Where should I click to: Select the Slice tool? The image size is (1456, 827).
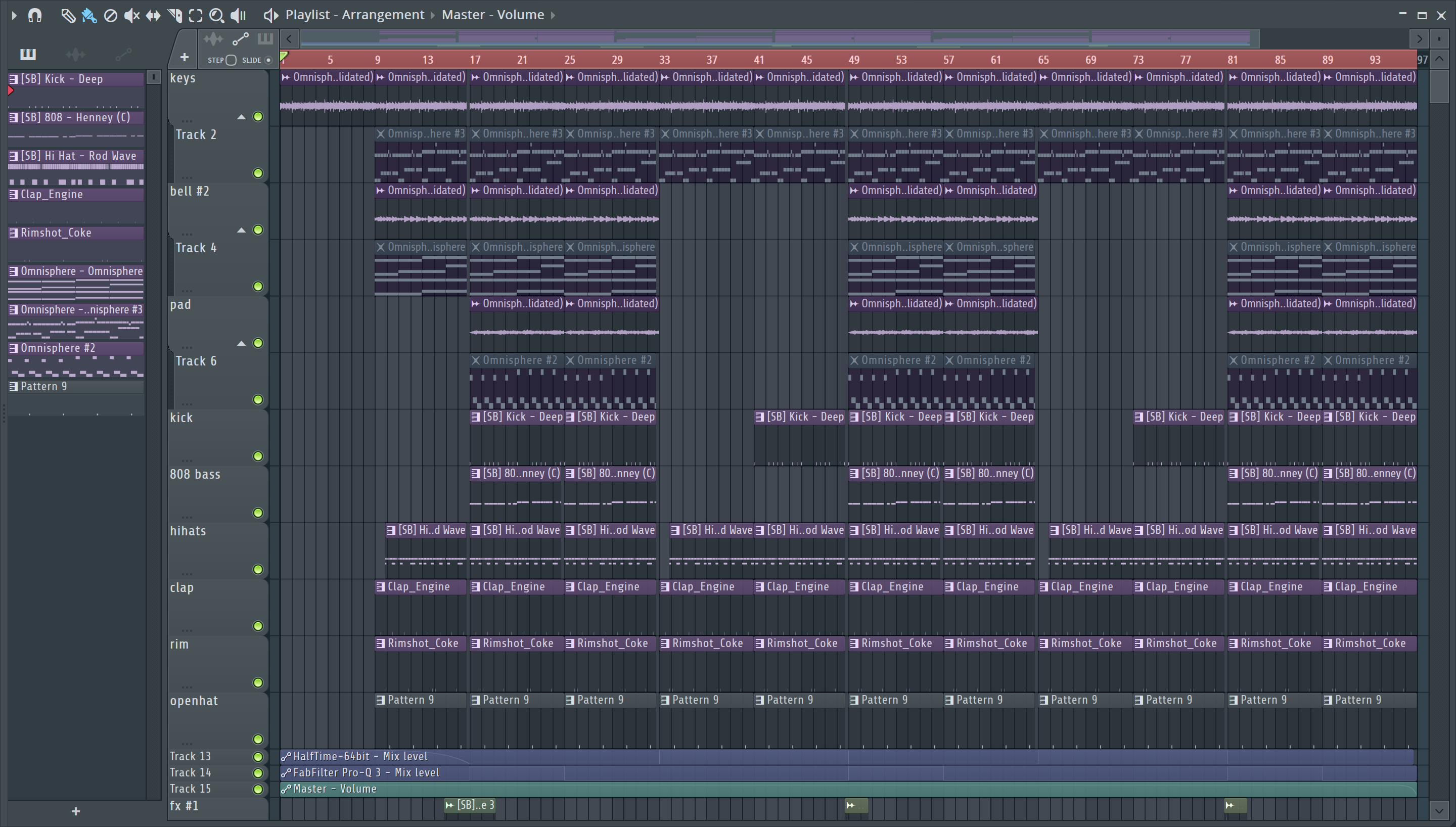point(175,15)
